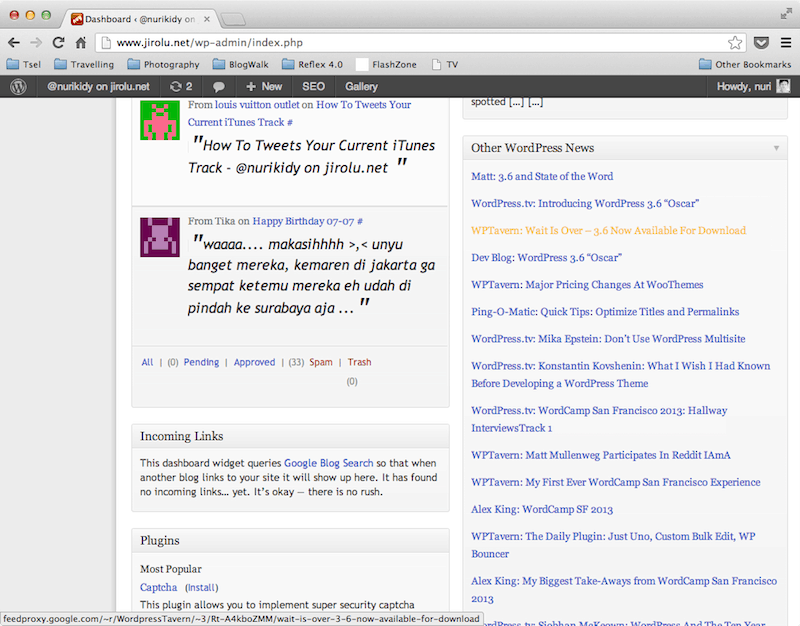Open the SEO admin bar menu

(x=313, y=87)
